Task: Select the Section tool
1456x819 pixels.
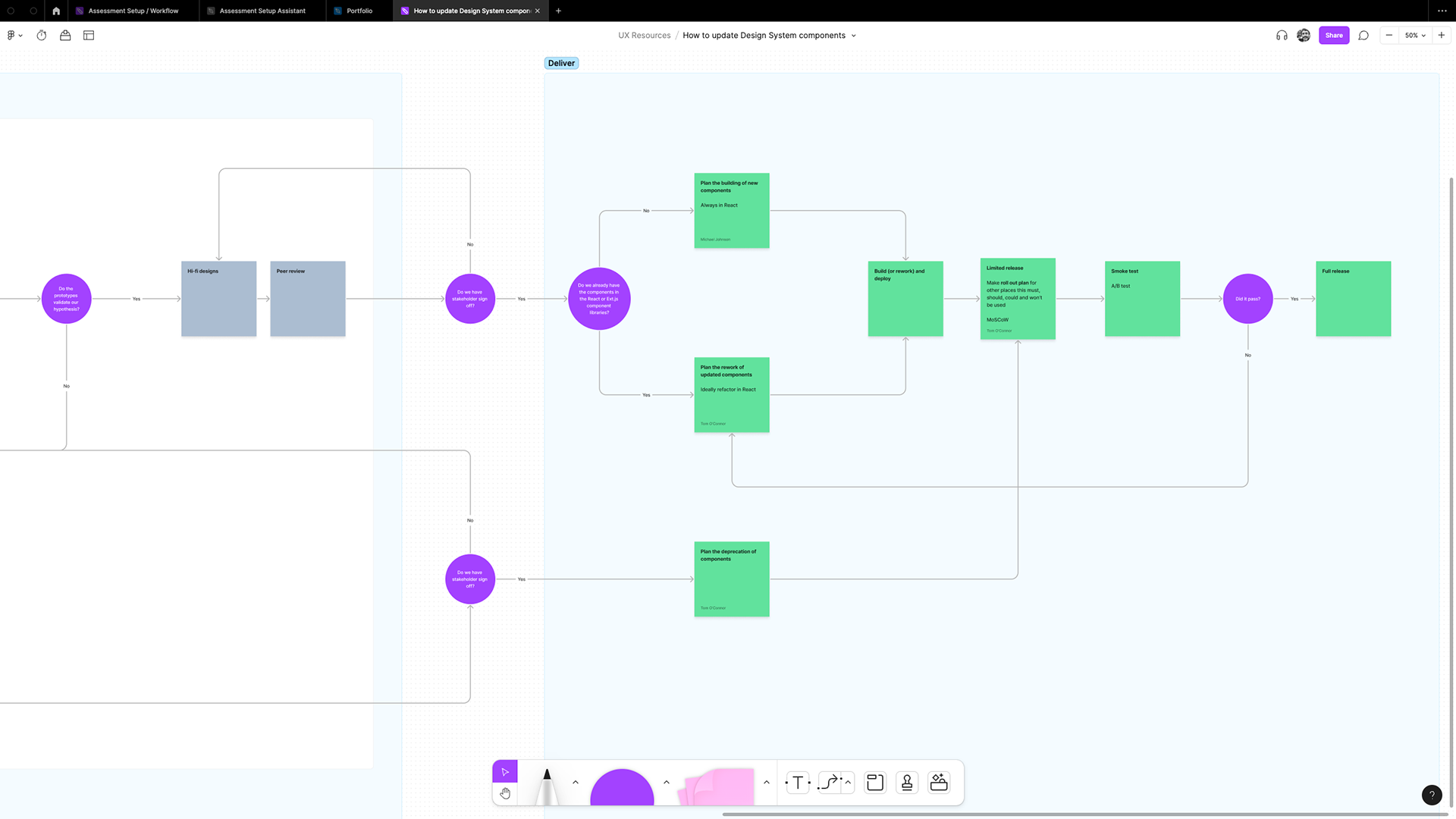Action: pos(875,783)
